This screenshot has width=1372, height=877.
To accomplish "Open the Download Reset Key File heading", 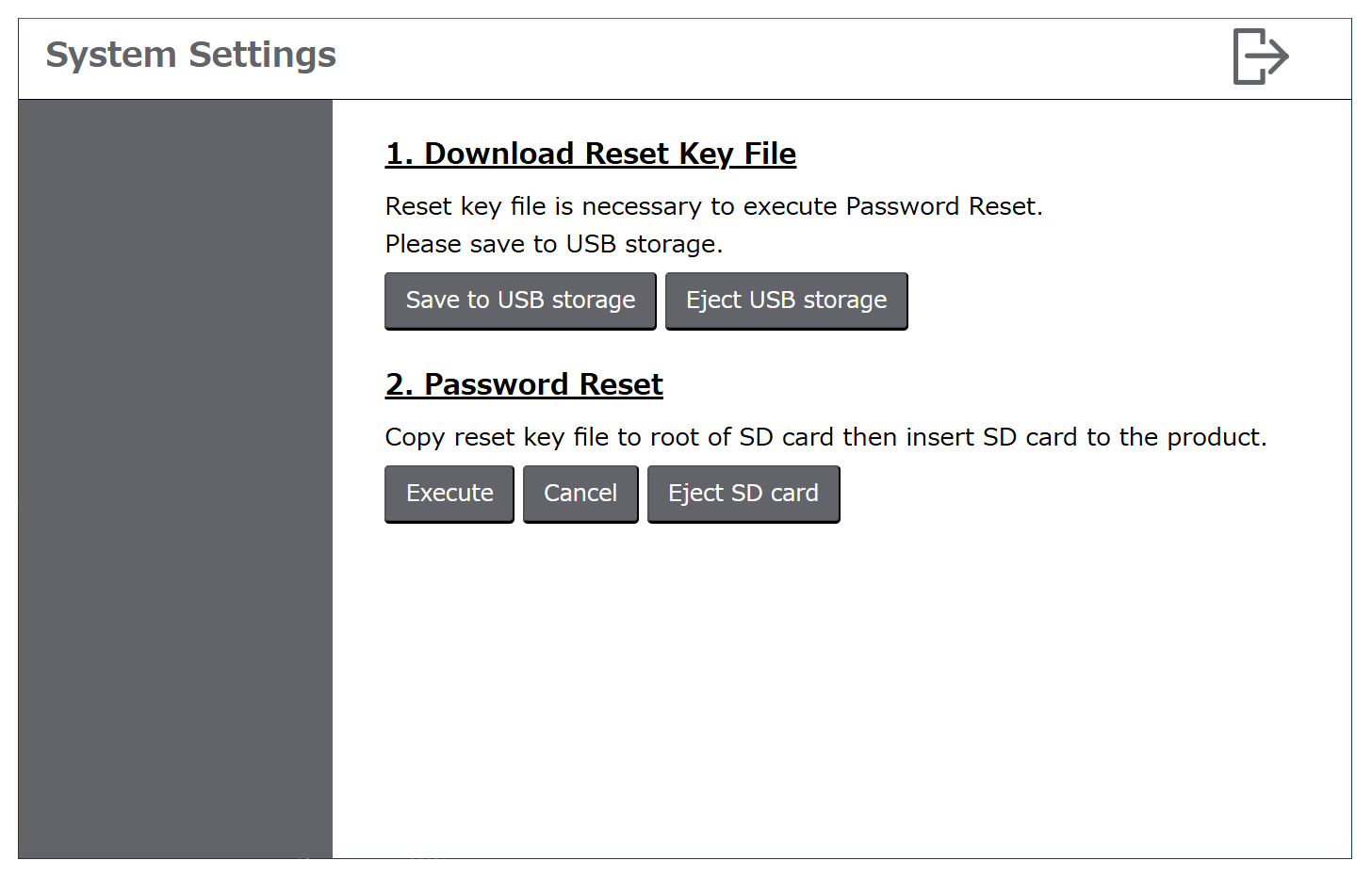I will (x=591, y=154).
